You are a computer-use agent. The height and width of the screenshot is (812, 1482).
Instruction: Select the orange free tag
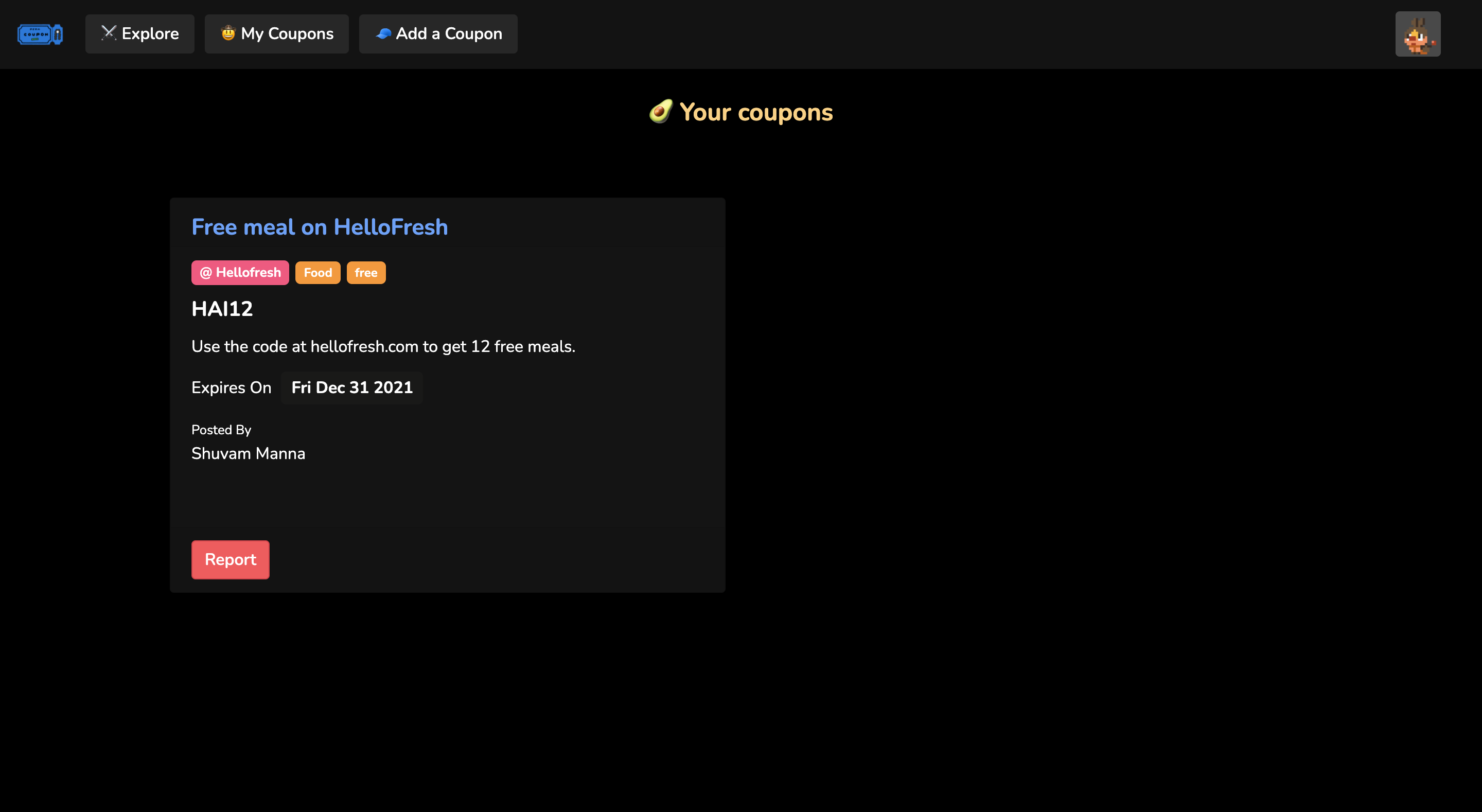[366, 273]
